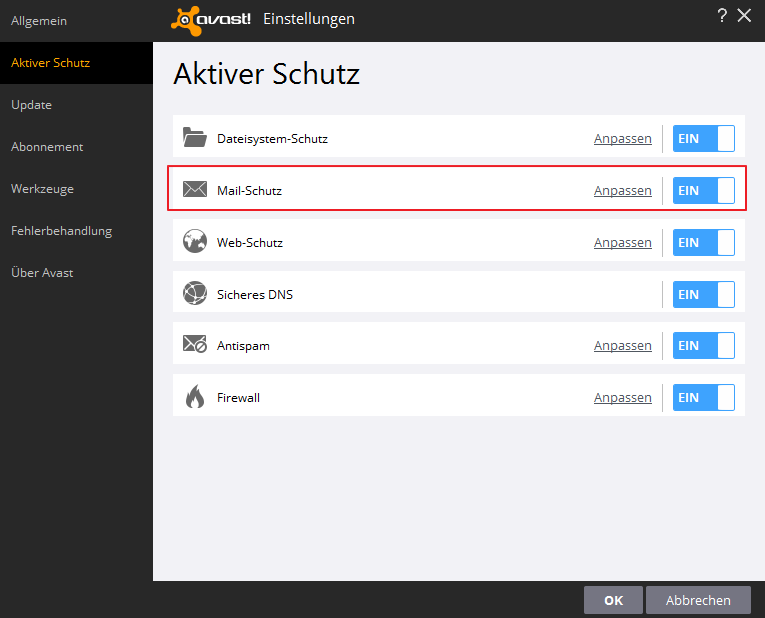
Task: Click the Firewall flame icon
Action: click(x=195, y=396)
